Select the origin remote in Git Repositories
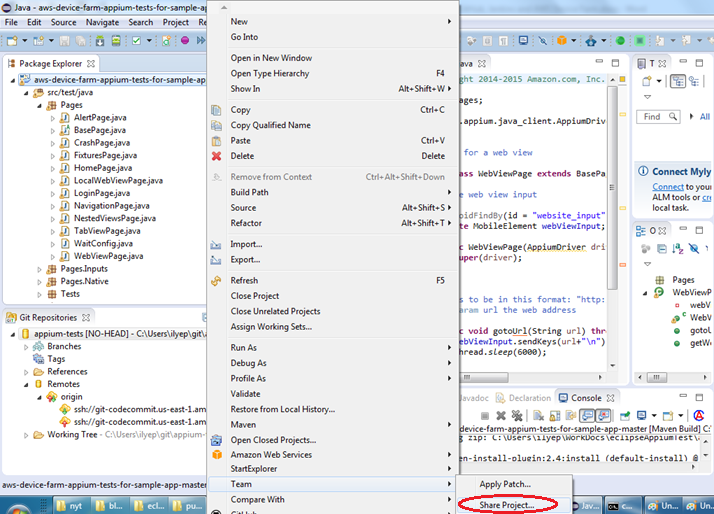714x514 pixels. (71, 397)
